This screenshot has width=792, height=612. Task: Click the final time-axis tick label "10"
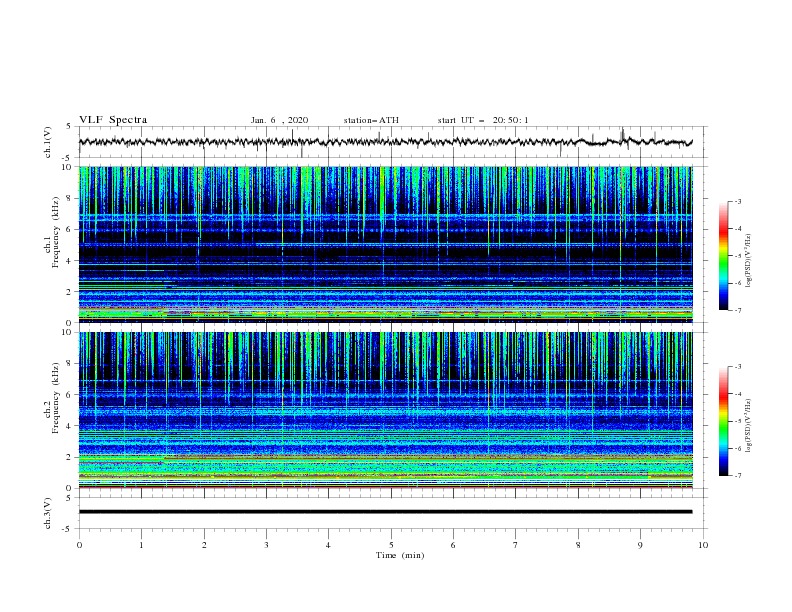pyautogui.click(x=703, y=545)
